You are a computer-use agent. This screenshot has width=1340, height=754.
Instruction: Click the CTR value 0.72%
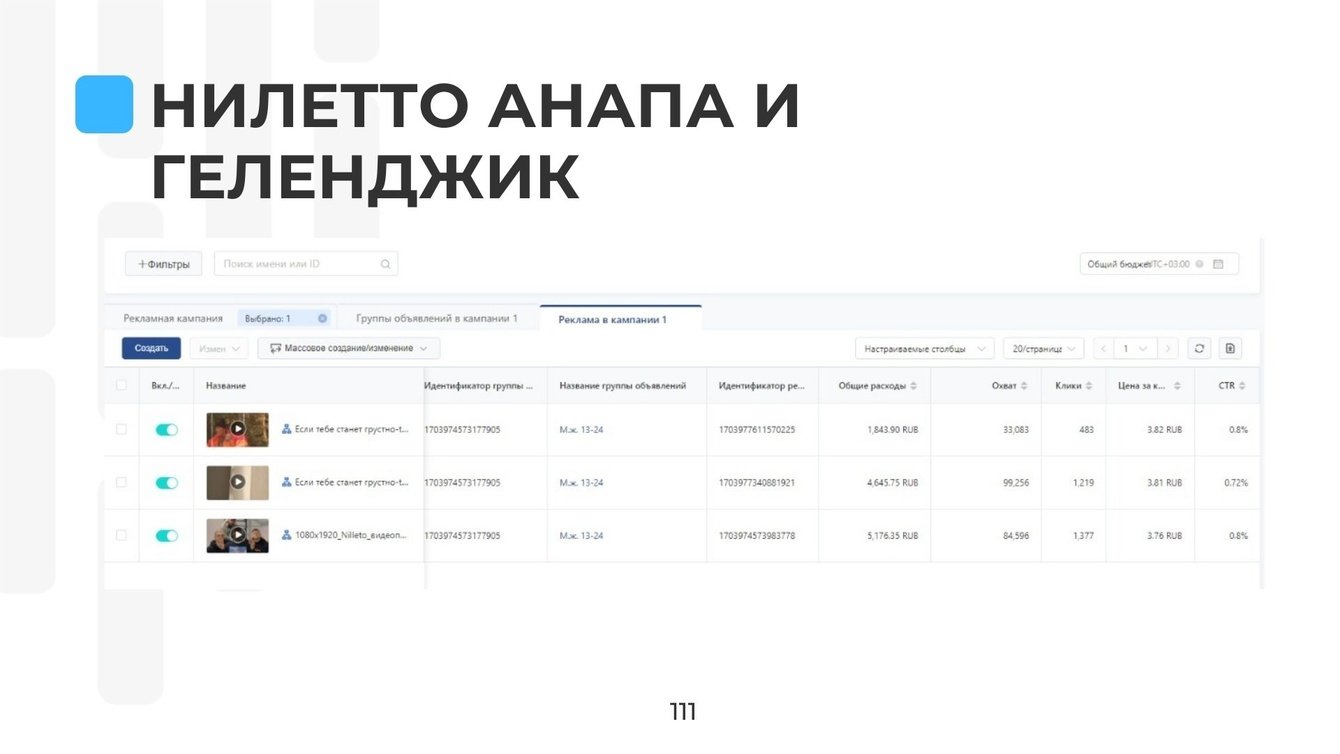point(1236,483)
